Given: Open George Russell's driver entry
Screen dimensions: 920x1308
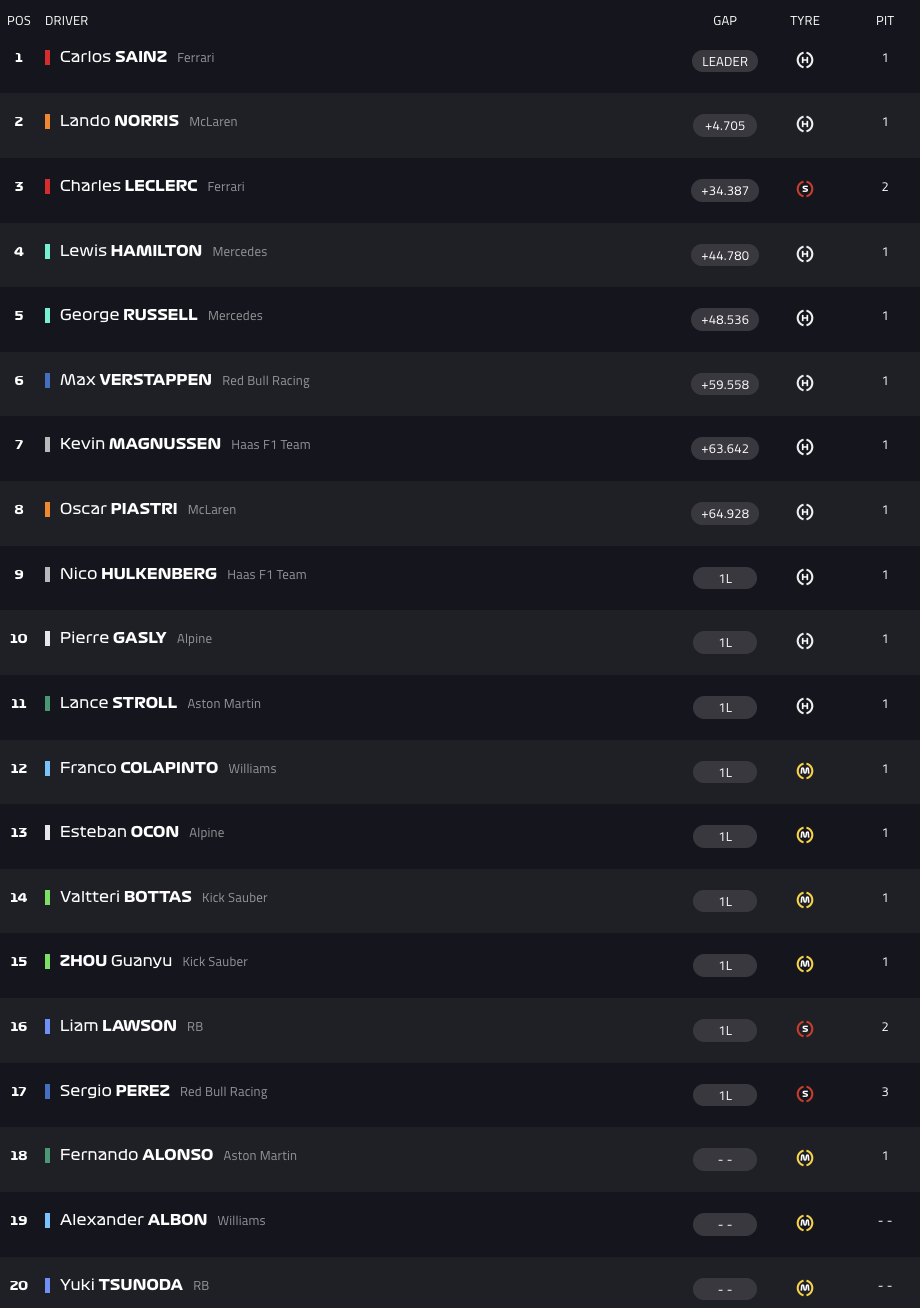Looking at the screenshot, I should click(x=129, y=315).
